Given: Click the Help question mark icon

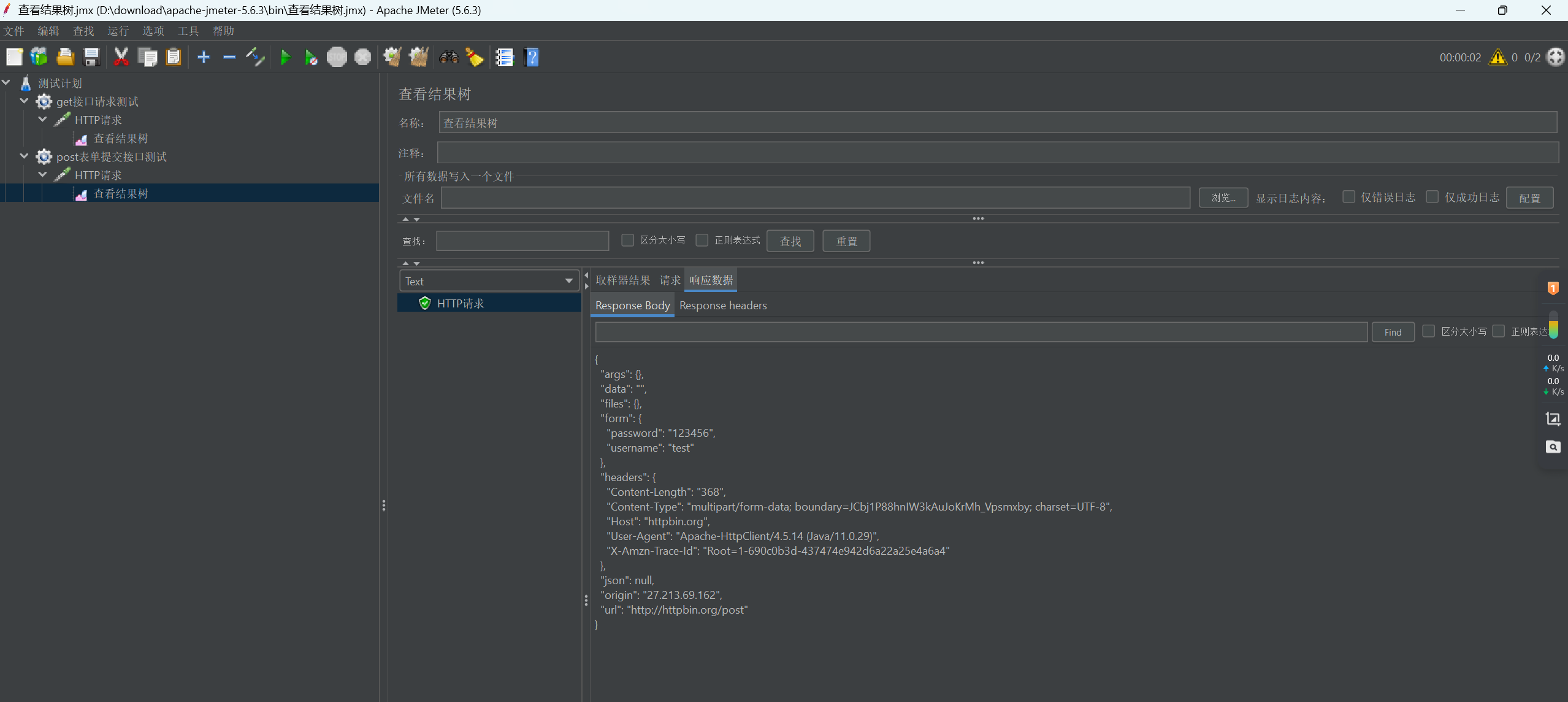Looking at the screenshot, I should point(532,58).
